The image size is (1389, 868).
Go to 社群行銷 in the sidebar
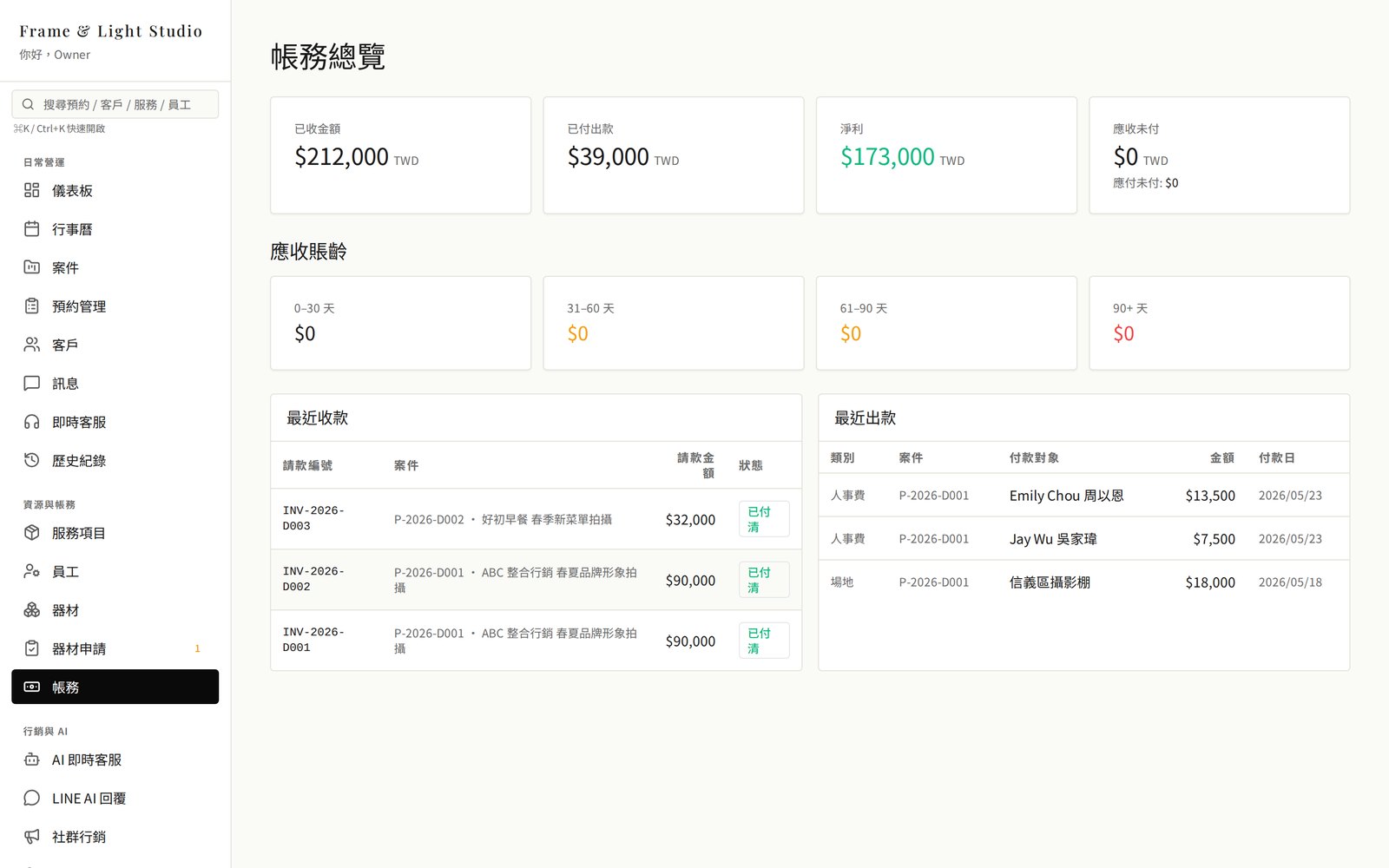(115, 837)
